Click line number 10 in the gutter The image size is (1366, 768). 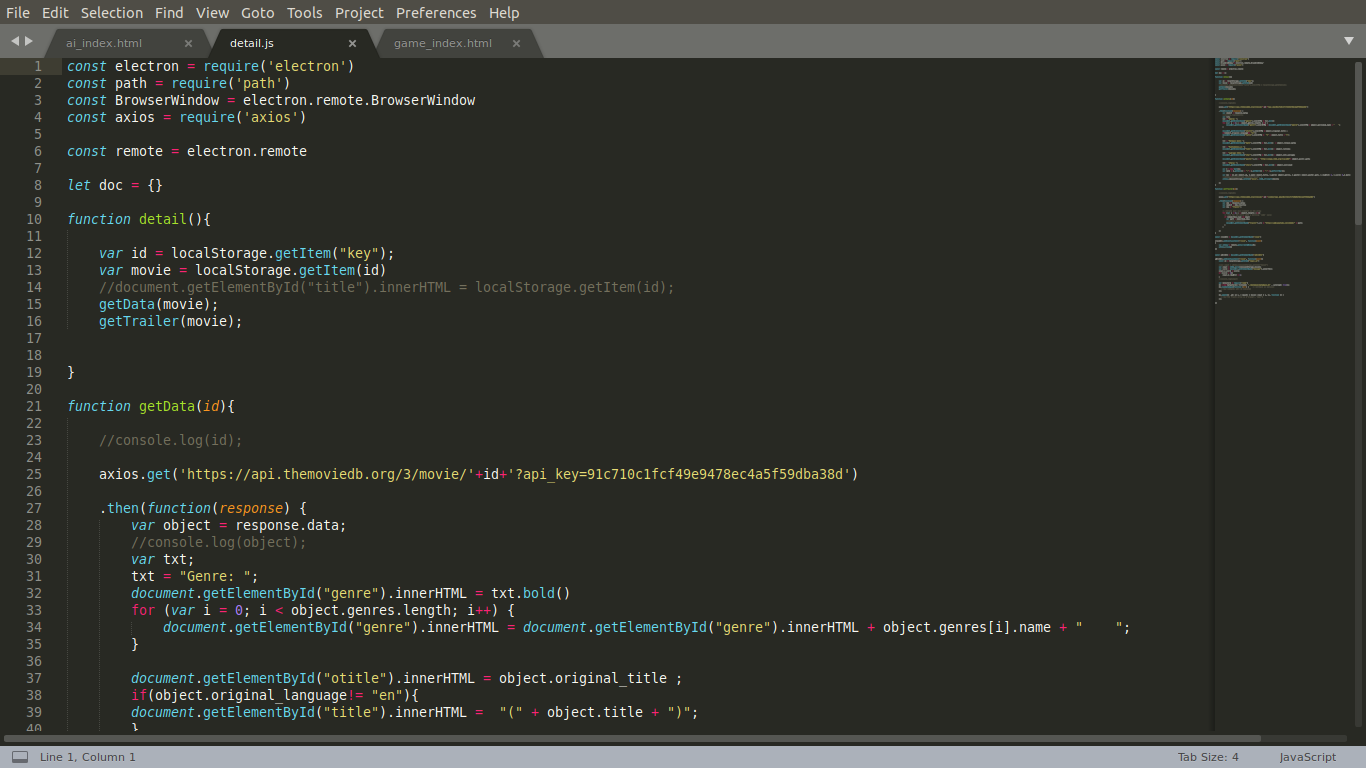pos(34,219)
